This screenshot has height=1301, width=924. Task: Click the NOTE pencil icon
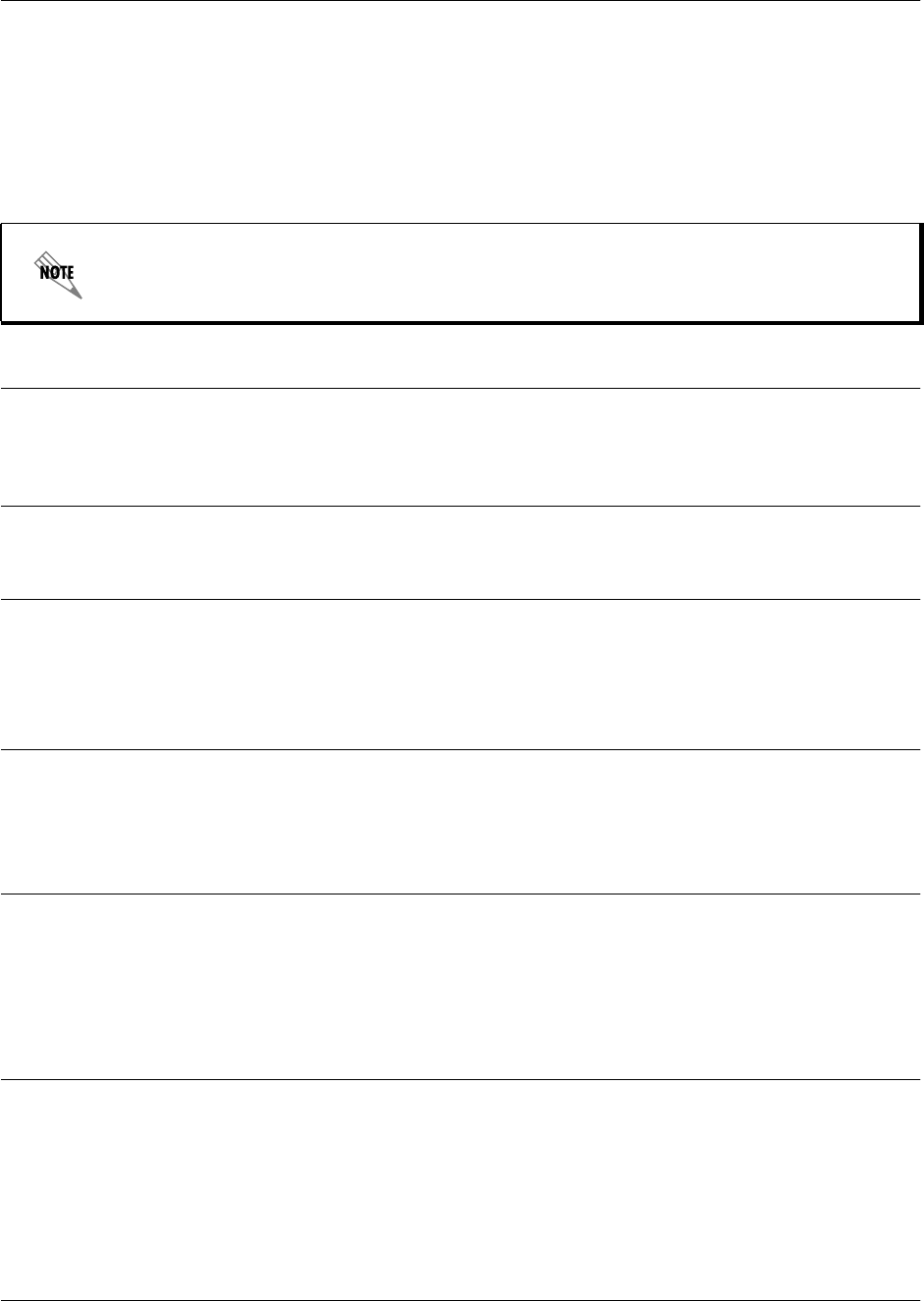click(x=58, y=274)
